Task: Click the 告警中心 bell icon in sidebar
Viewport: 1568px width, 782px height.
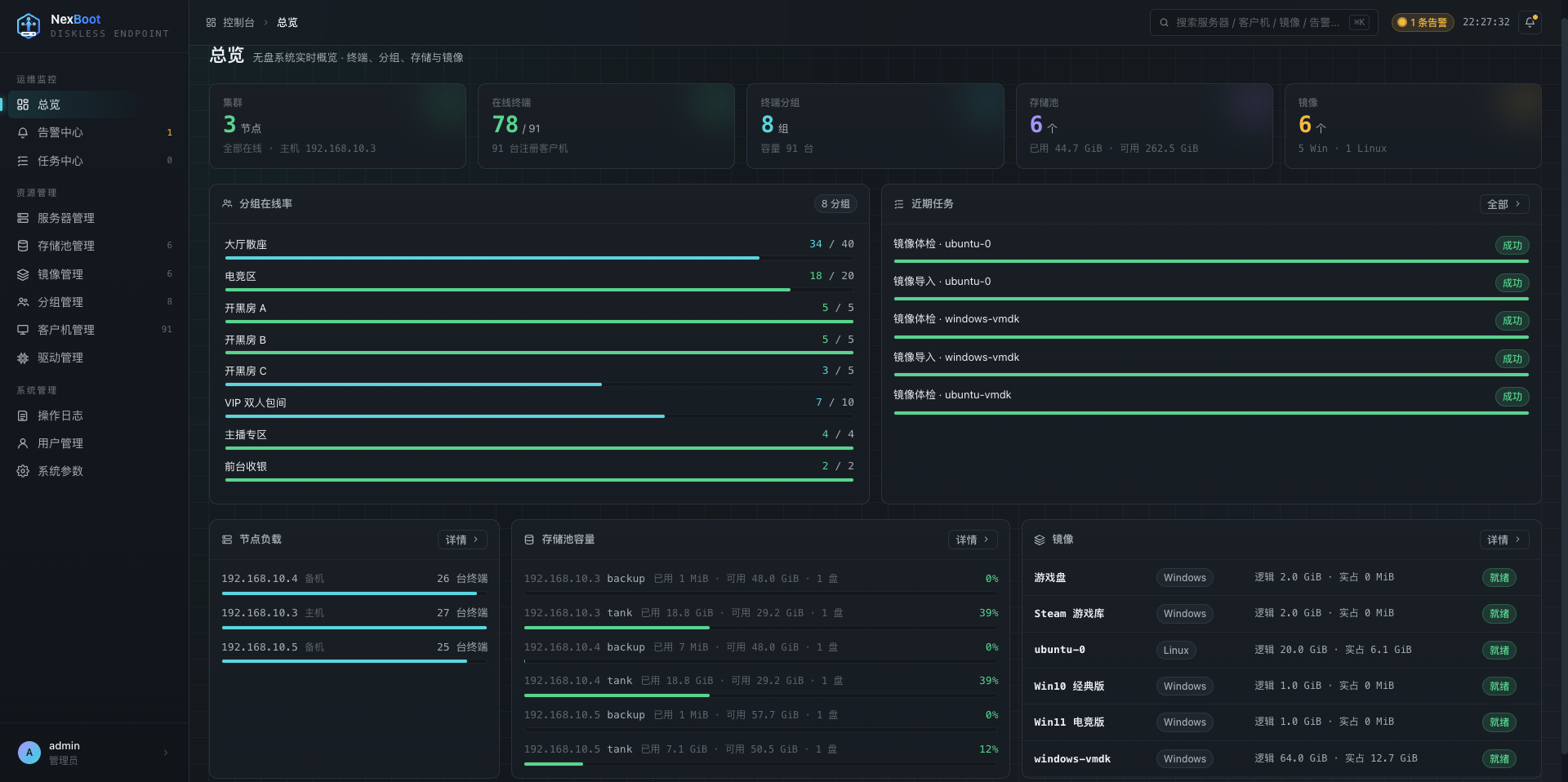Action: [23, 132]
